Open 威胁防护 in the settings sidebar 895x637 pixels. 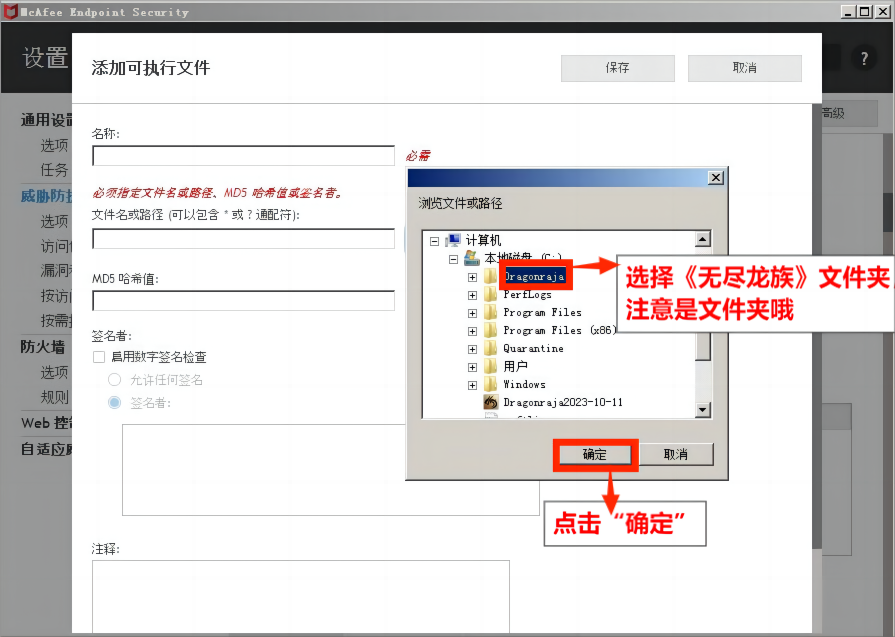pyautogui.click(x=47, y=196)
